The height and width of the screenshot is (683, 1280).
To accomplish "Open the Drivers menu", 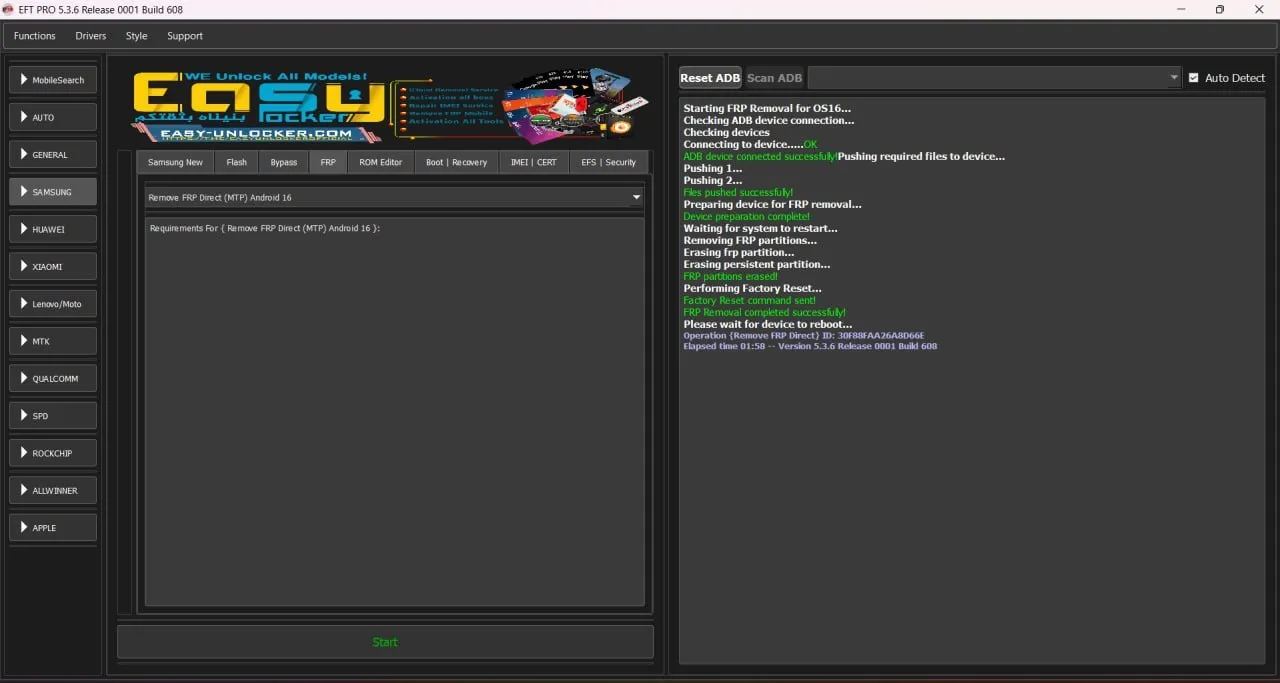I will 90,36.
